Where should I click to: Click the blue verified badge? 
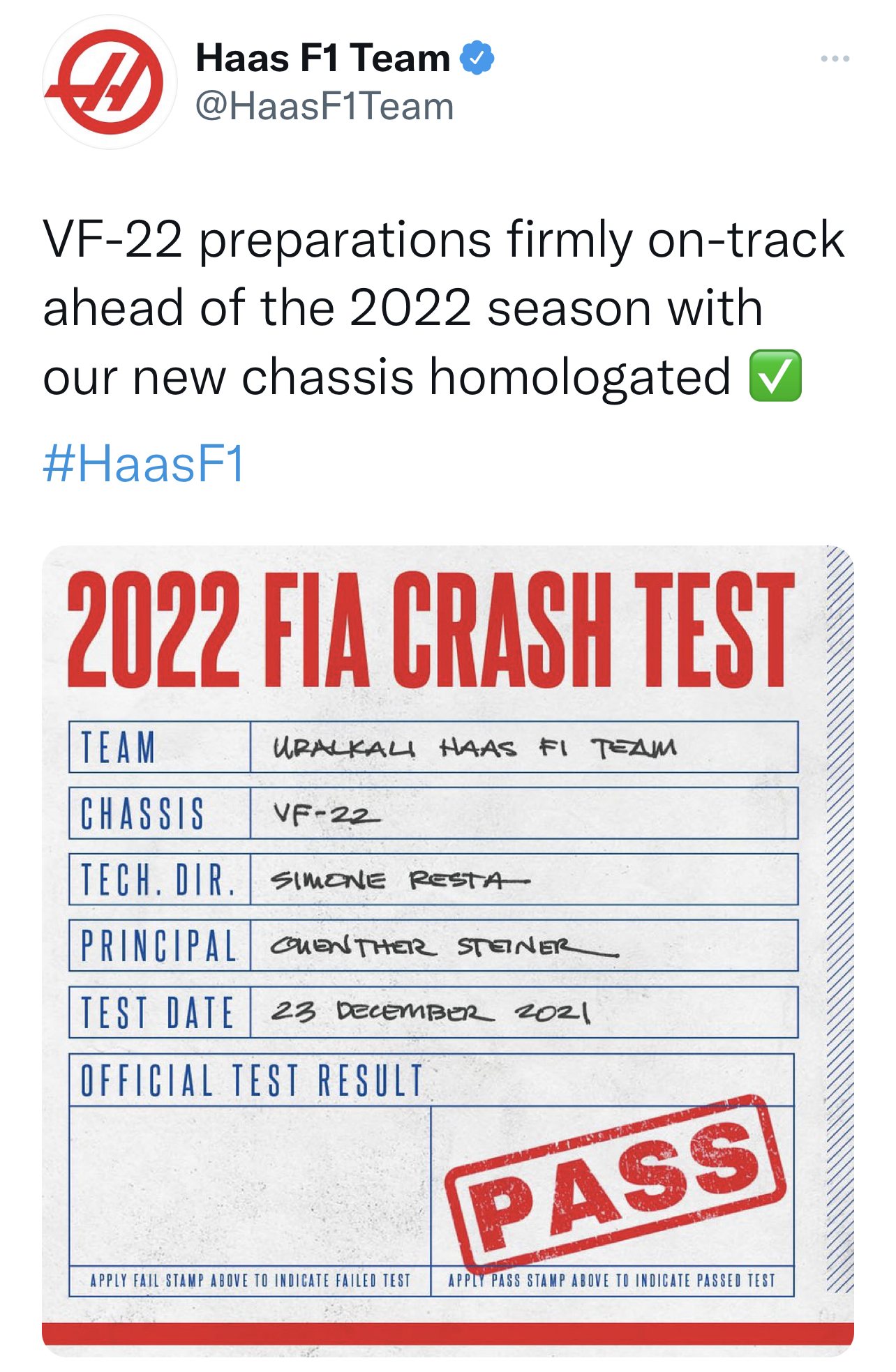[x=477, y=58]
